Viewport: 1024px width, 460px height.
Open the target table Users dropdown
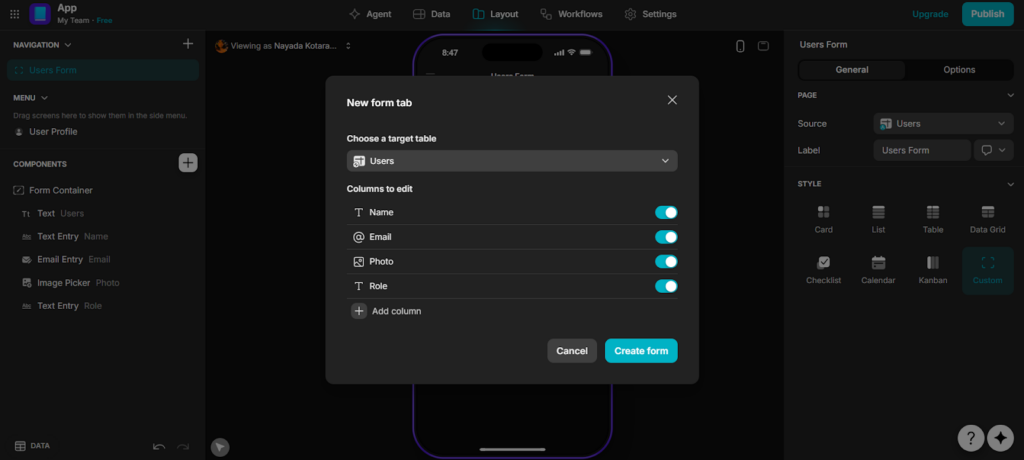[x=512, y=161]
